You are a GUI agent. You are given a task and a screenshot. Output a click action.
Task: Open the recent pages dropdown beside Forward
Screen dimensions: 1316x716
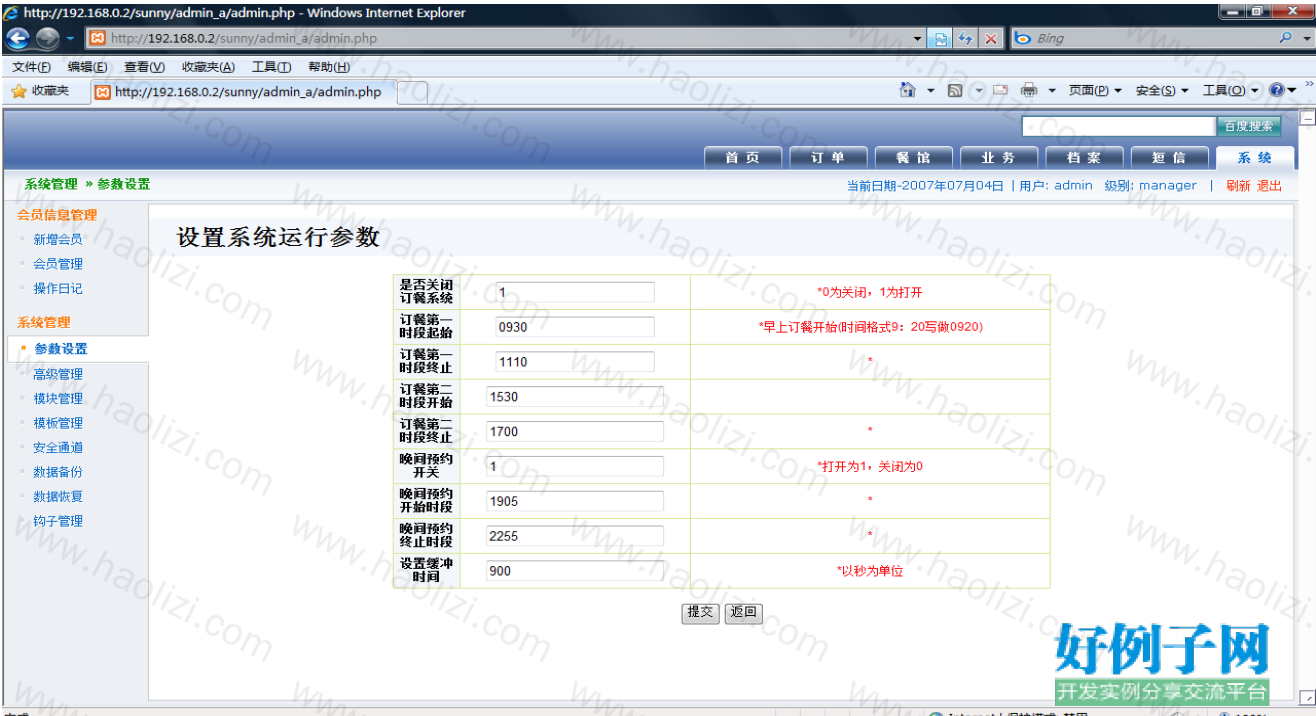[71, 39]
